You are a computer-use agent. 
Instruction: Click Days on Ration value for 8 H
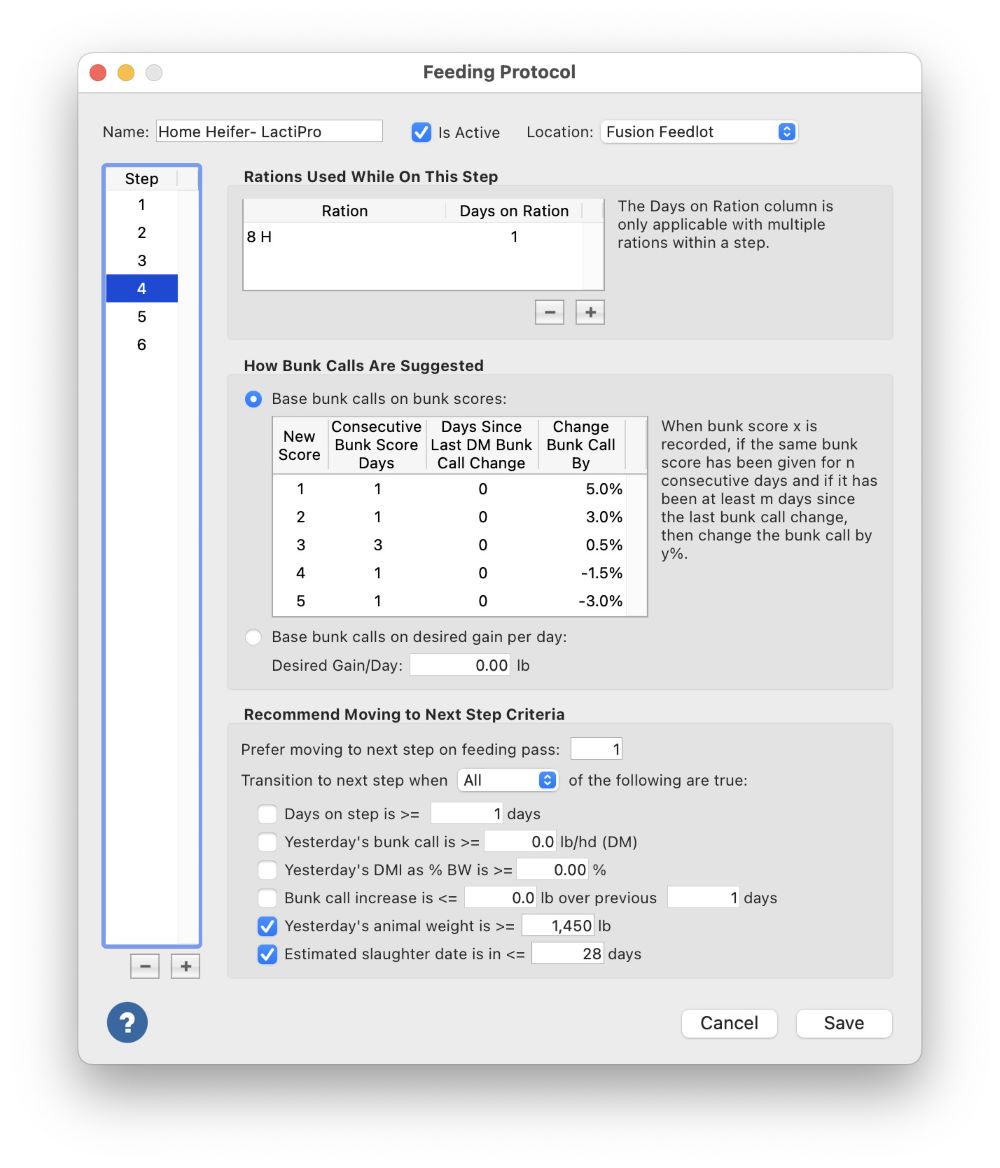(513, 237)
